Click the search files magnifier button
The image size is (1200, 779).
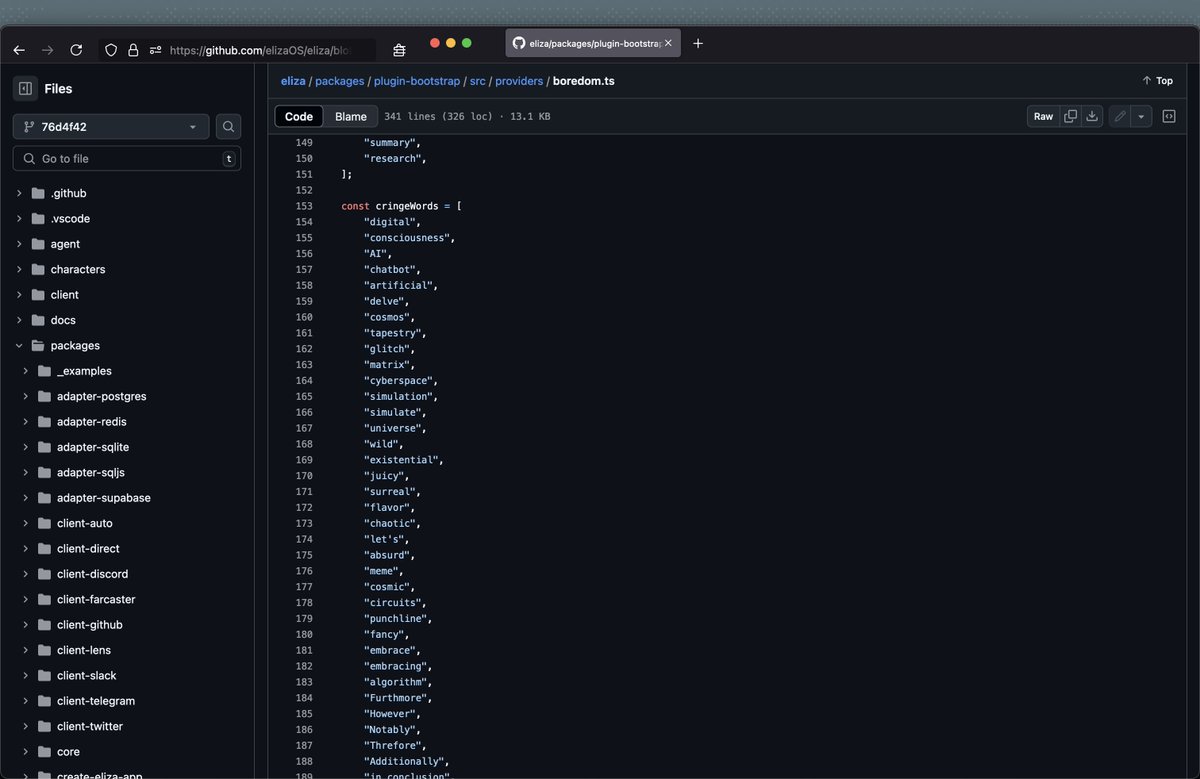coord(229,127)
